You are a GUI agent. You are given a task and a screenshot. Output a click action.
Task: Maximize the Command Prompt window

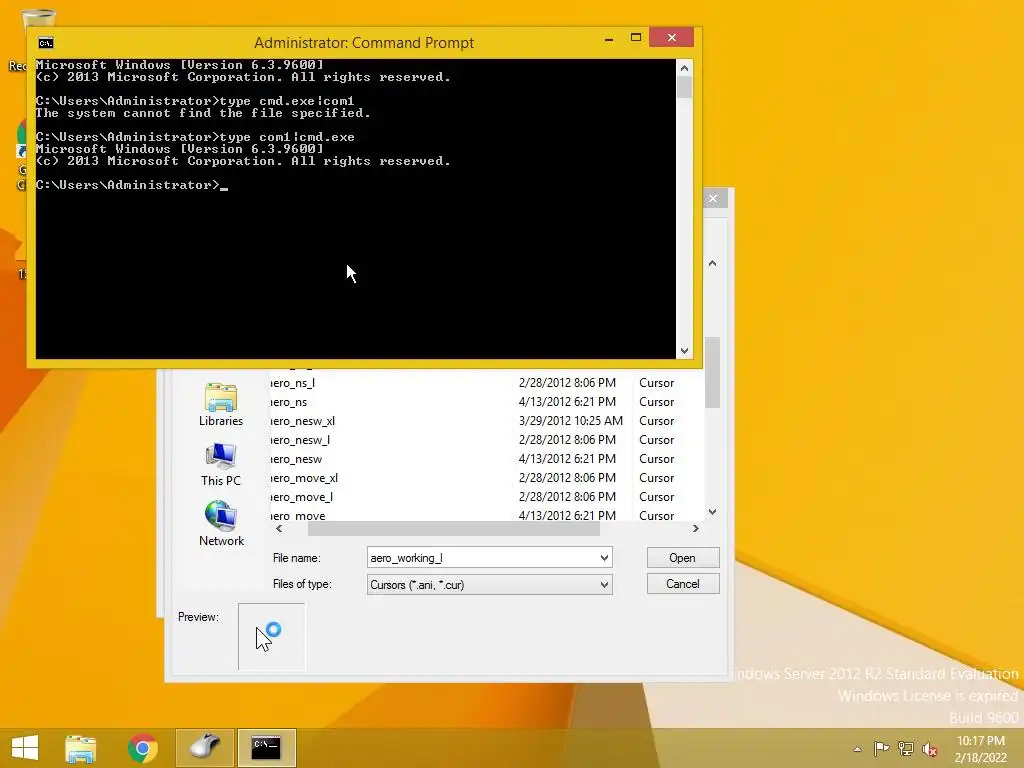pyautogui.click(x=635, y=38)
